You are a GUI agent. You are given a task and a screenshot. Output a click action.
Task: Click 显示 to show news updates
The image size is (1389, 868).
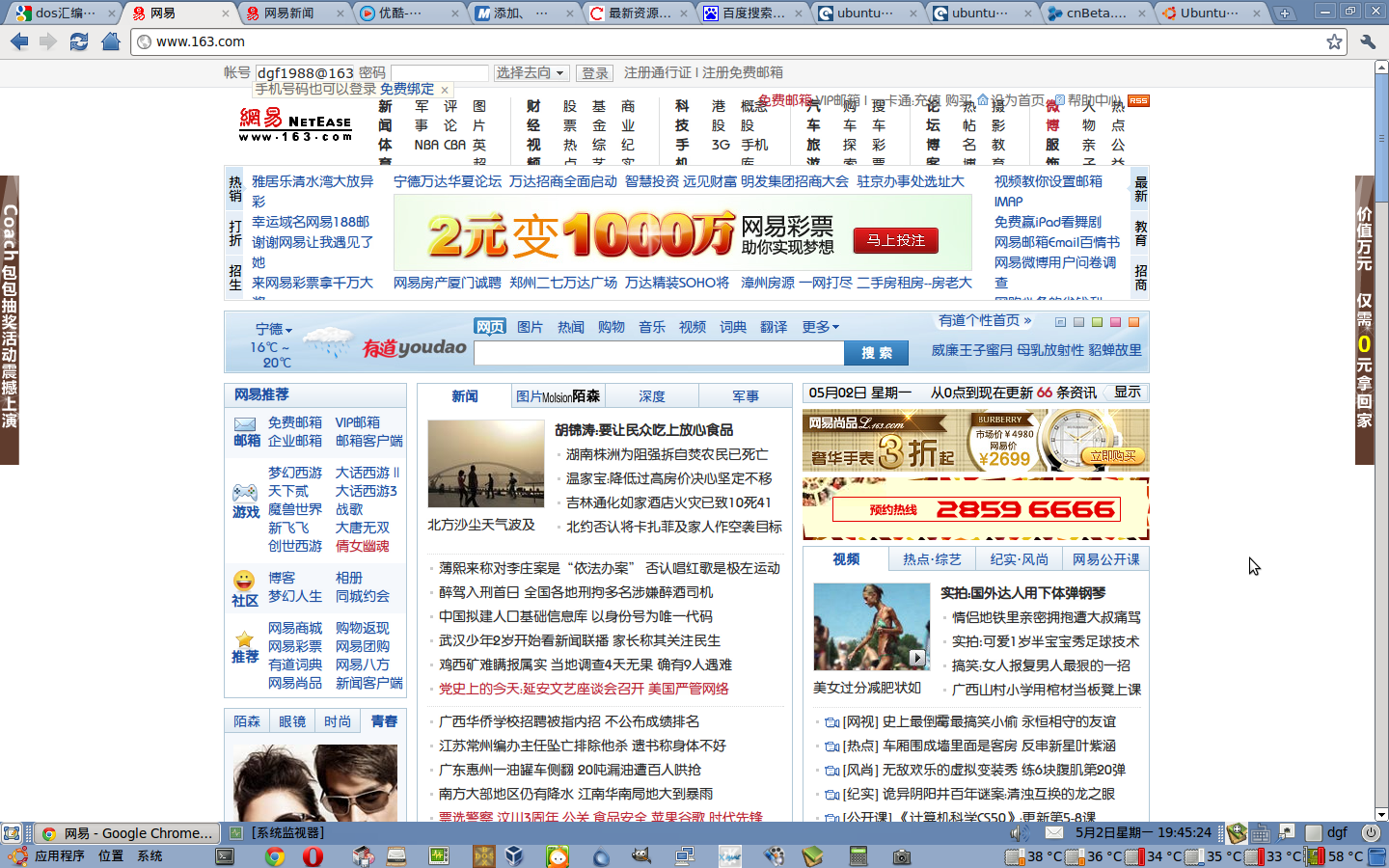[1128, 392]
